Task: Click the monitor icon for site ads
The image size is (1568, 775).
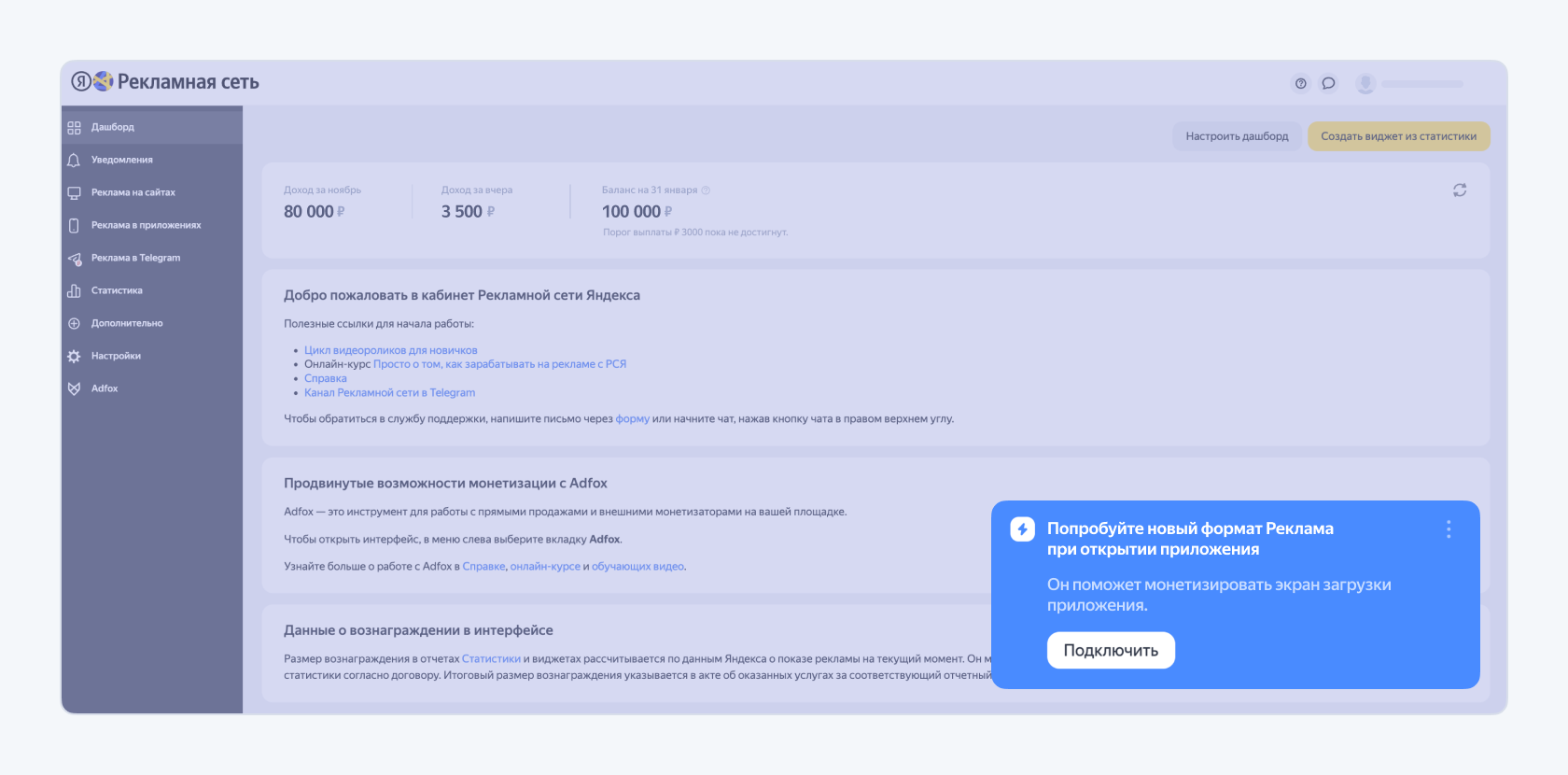Action: (x=74, y=192)
